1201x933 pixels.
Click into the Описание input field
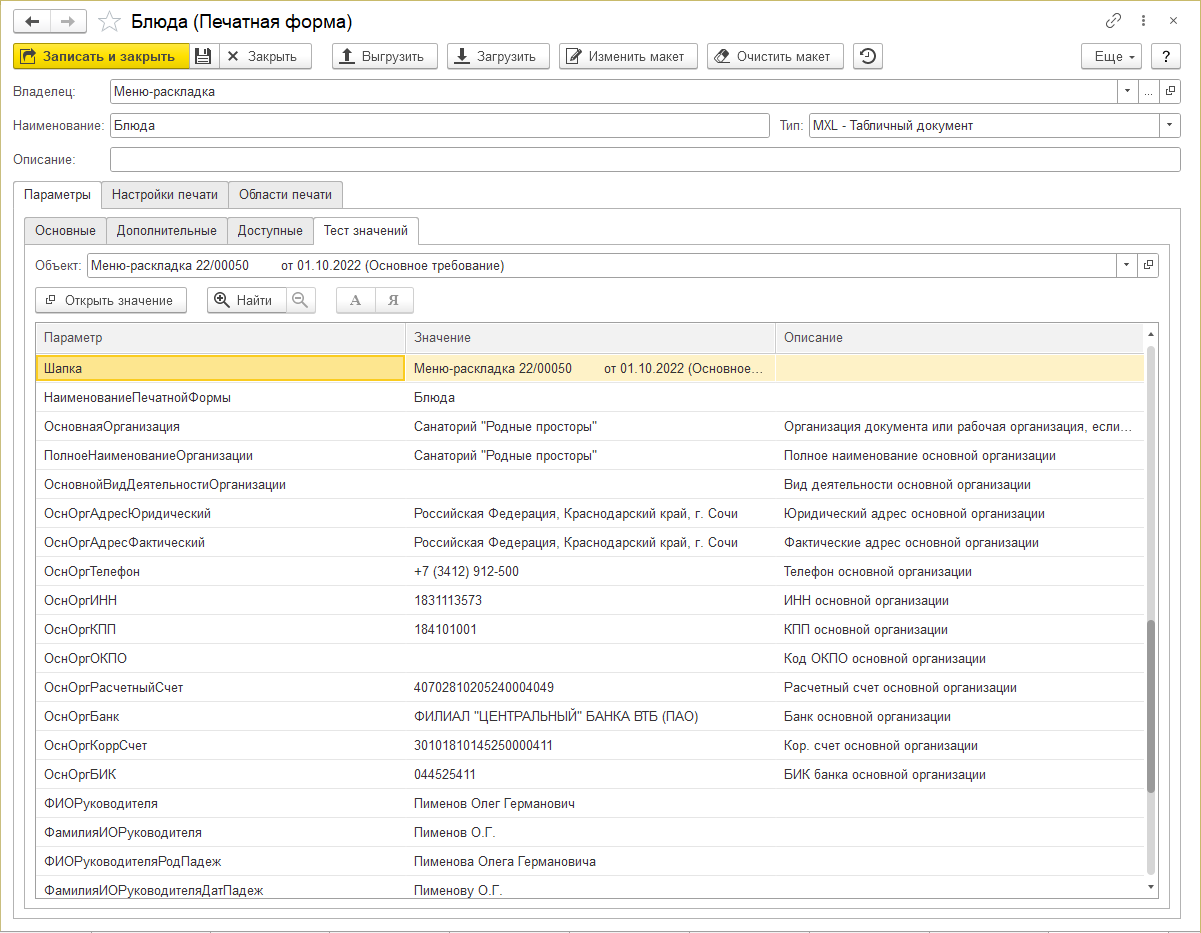pyautogui.click(x=645, y=160)
